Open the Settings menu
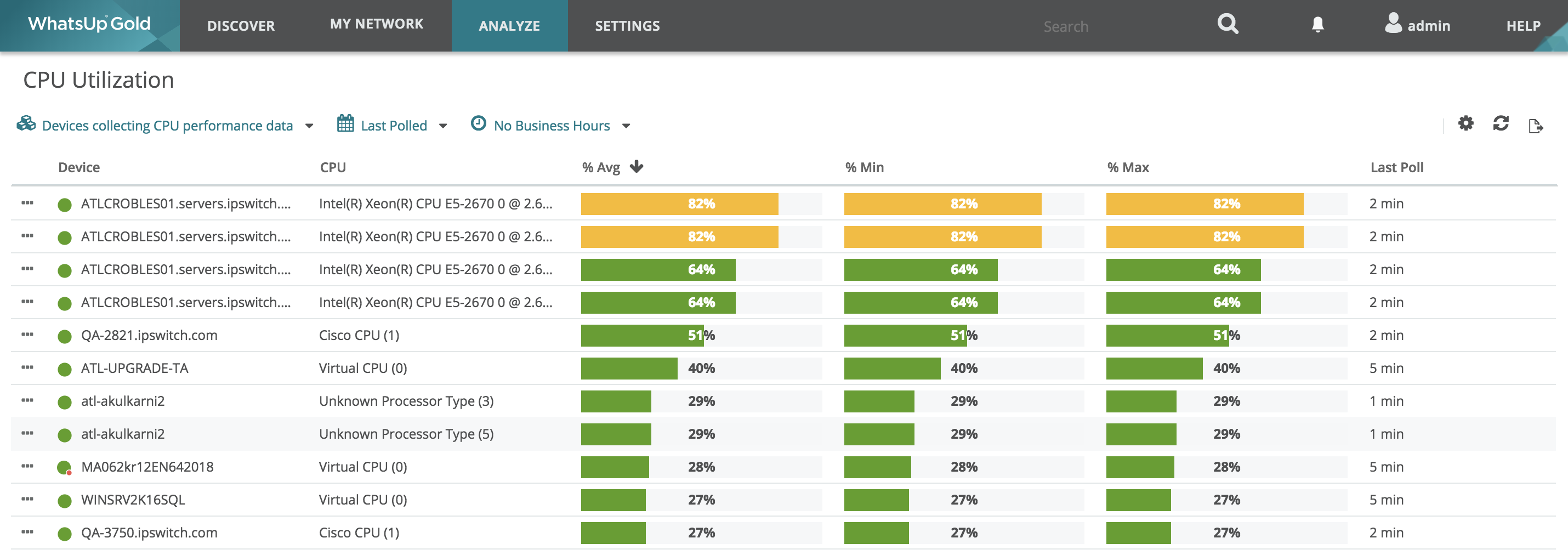1568x555 pixels. pyautogui.click(x=627, y=26)
